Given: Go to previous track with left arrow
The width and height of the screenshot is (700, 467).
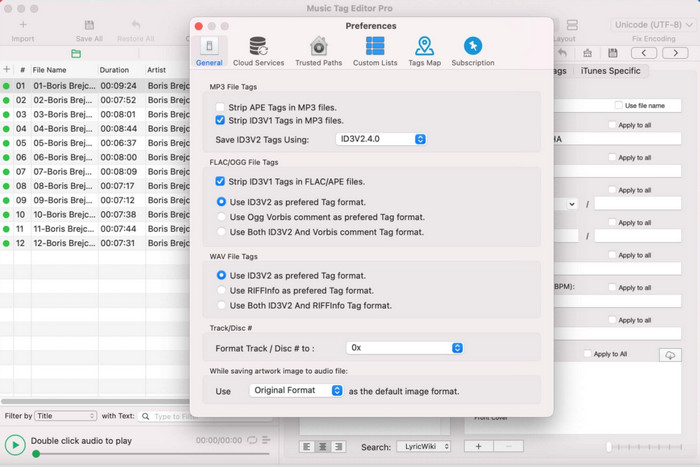Looking at the screenshot, I should [644, 53].
